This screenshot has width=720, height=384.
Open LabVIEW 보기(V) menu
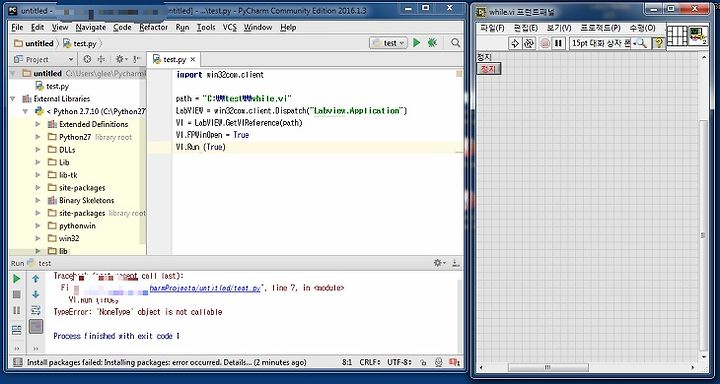click(x=559, y=28)
